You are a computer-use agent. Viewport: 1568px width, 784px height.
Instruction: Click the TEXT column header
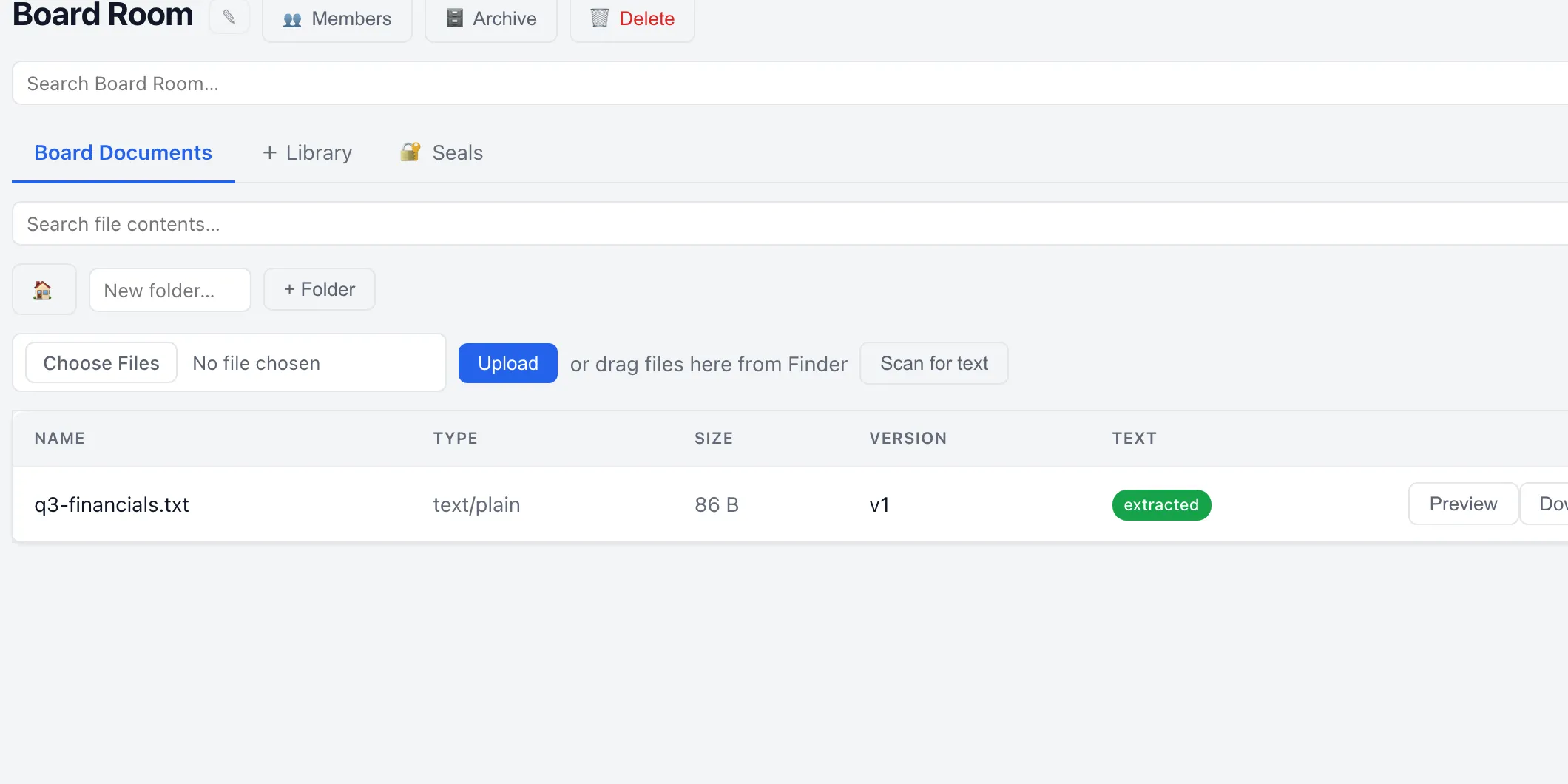pos(1135,438)
